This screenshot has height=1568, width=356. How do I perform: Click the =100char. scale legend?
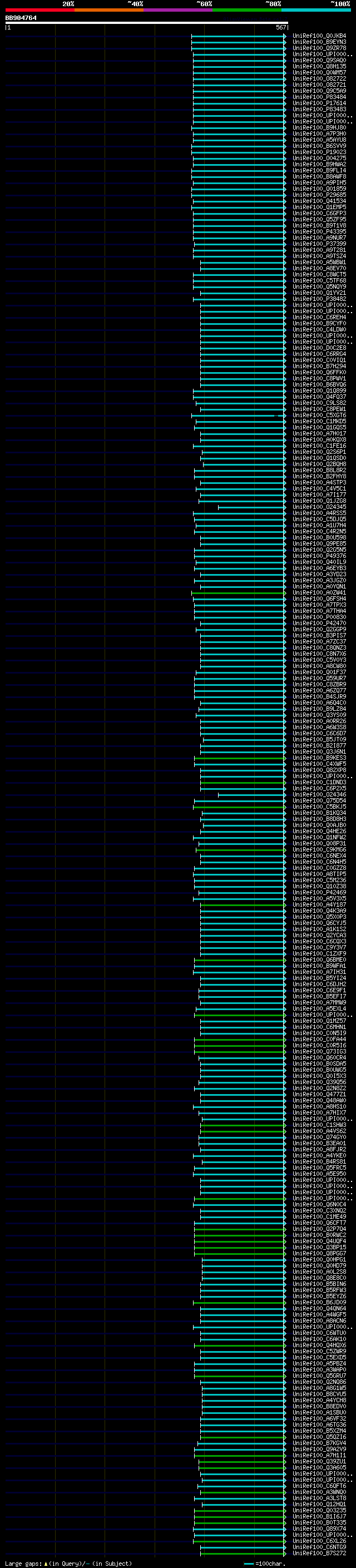(x=264, y=1563)
